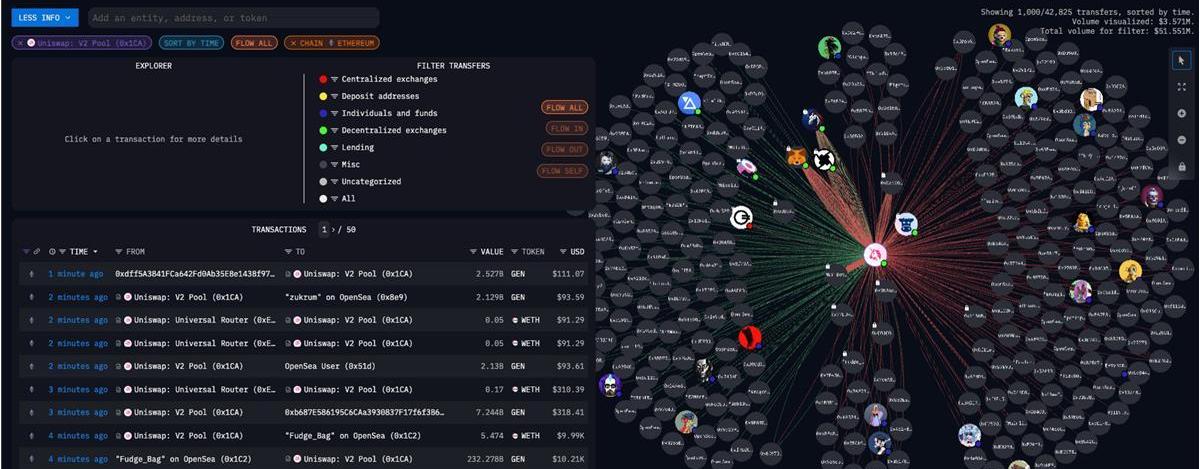Toggle the Lending filter

(x=346, y=147)
